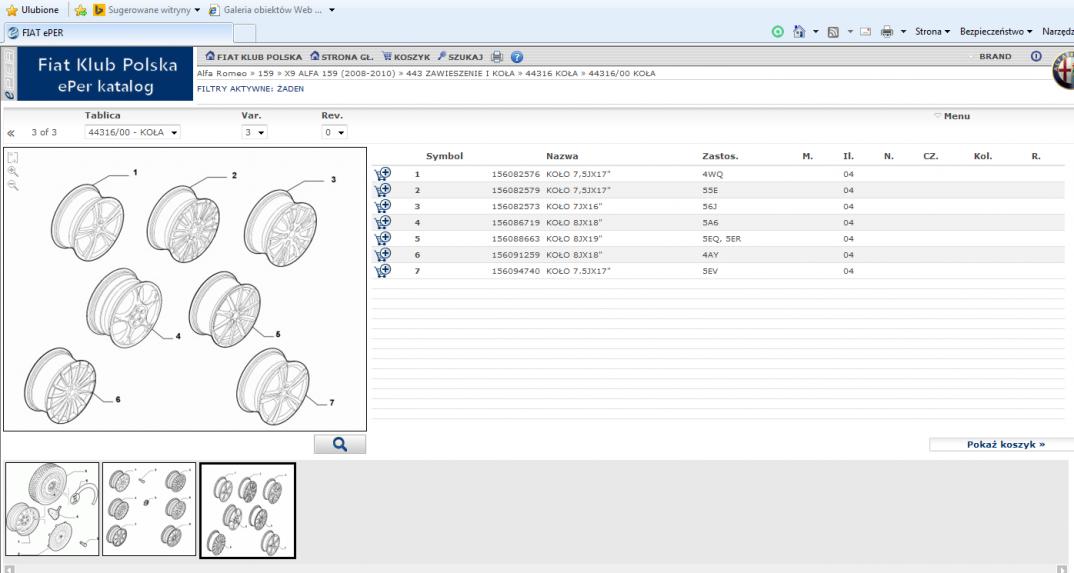Click the info icon next to BRAND
Viewport: 1074px width, 573px height.
coord(1036,56)
